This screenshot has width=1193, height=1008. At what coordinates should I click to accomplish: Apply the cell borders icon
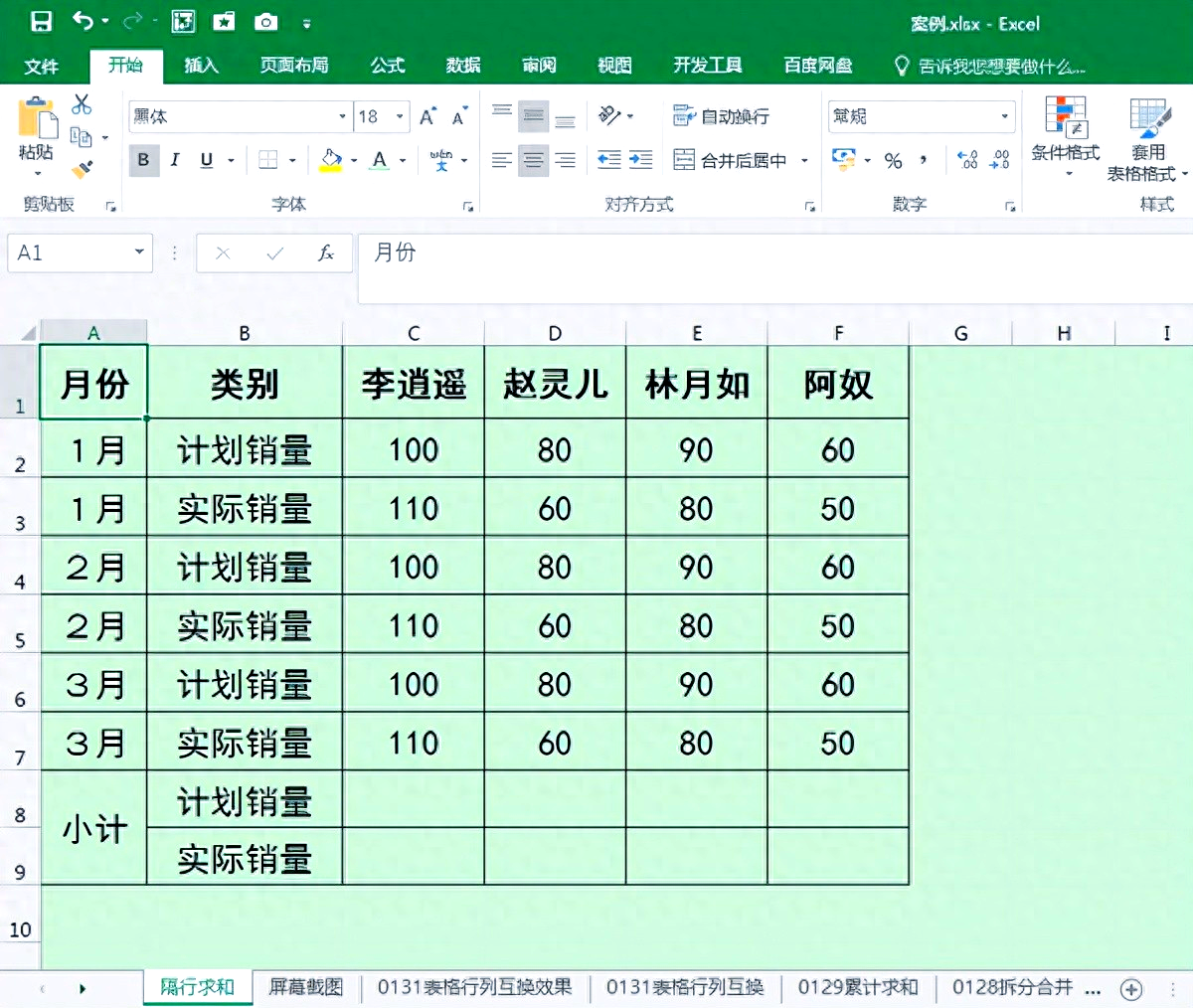click(x=268, y=160)
